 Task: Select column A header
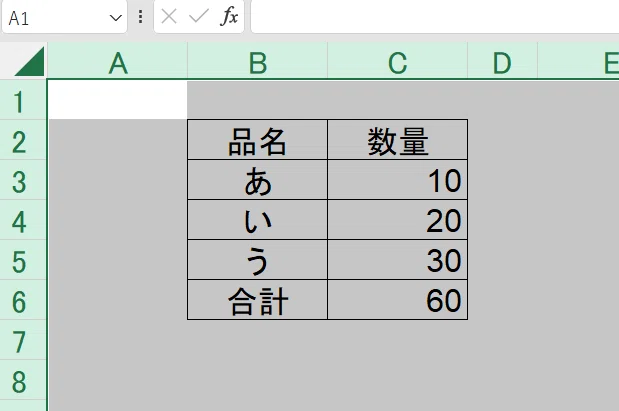(118, 62)
